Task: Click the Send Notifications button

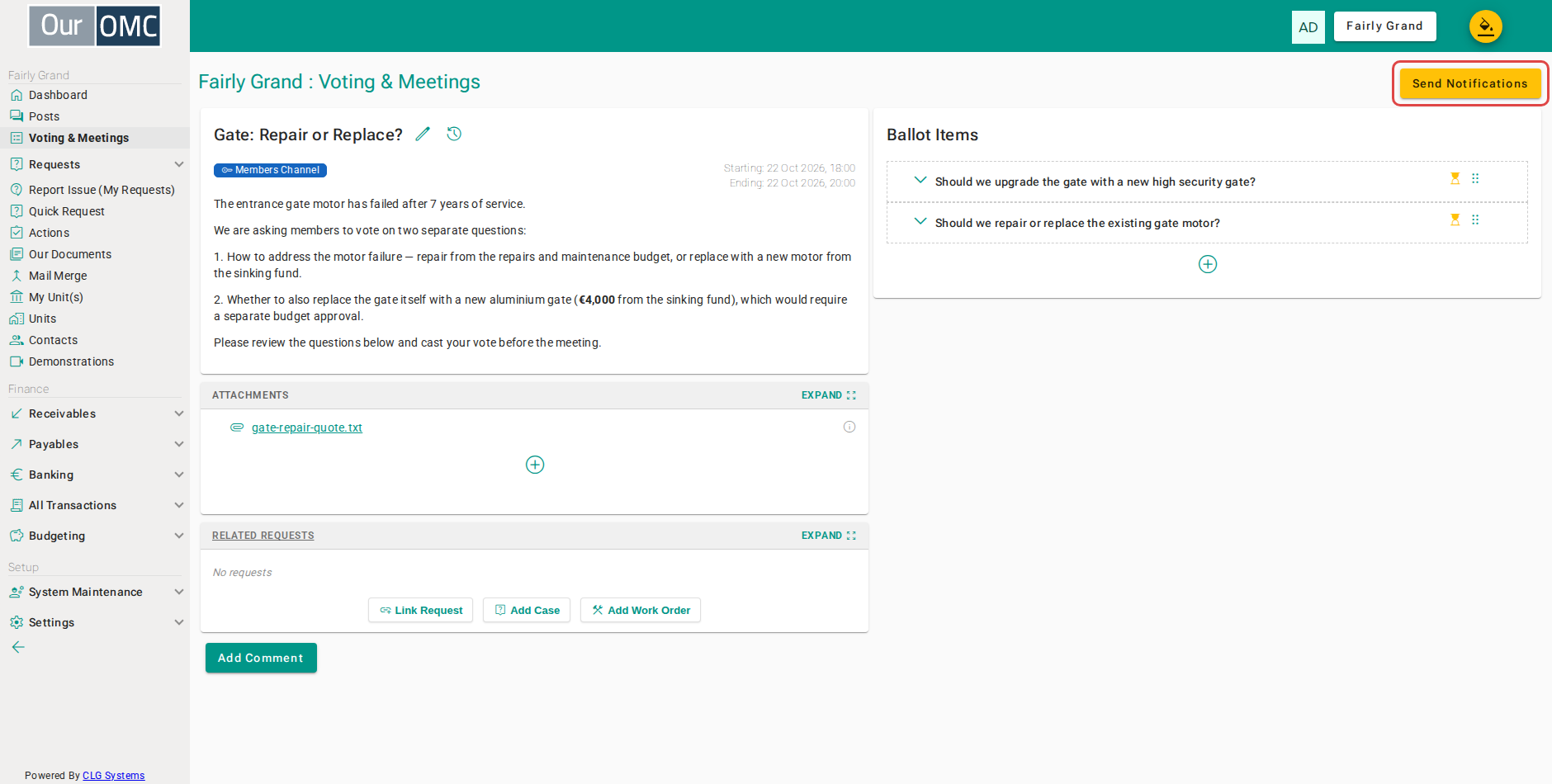Action: pyautogui.click(x=1470, y=83)
